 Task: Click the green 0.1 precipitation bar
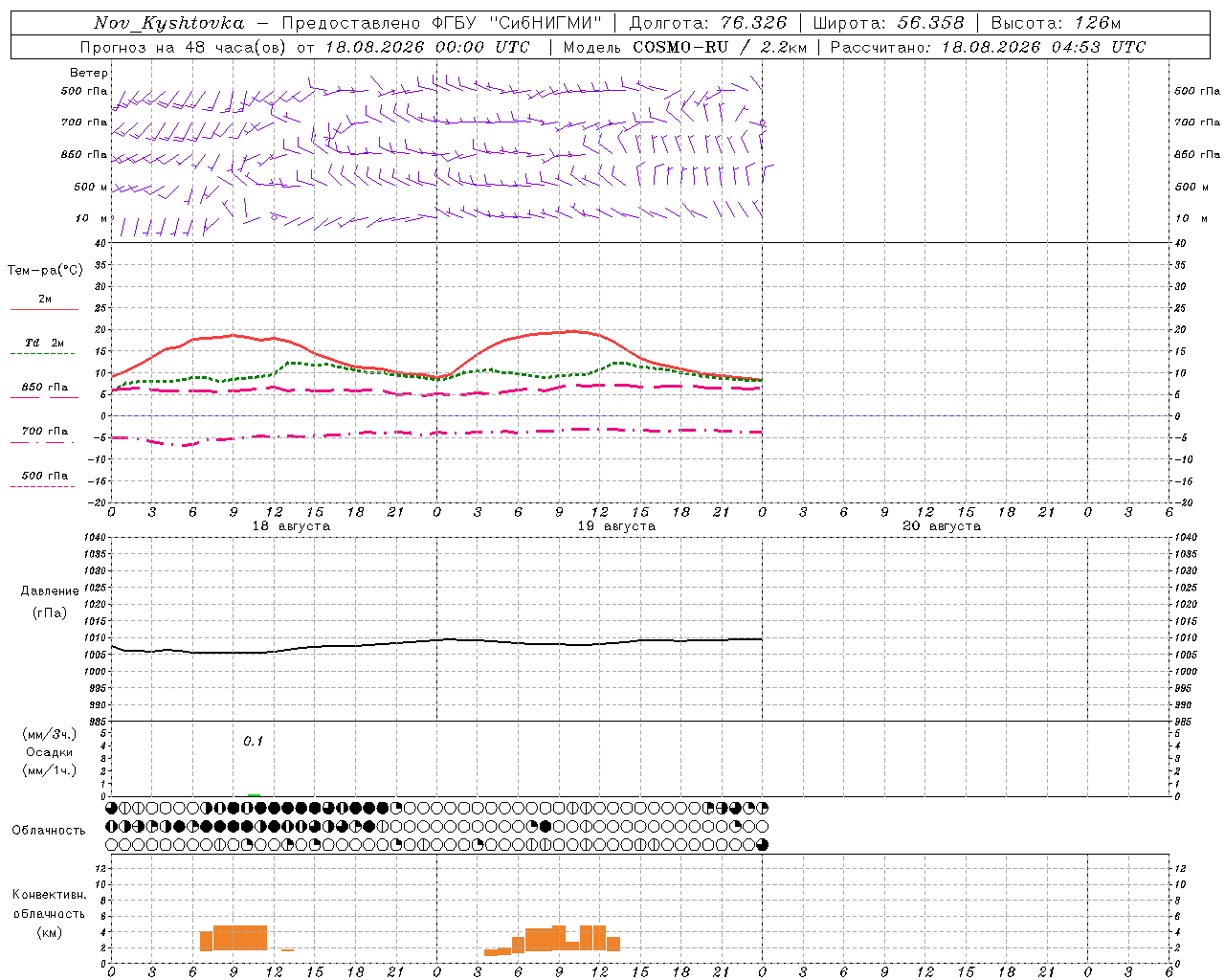tap(254, 794)
